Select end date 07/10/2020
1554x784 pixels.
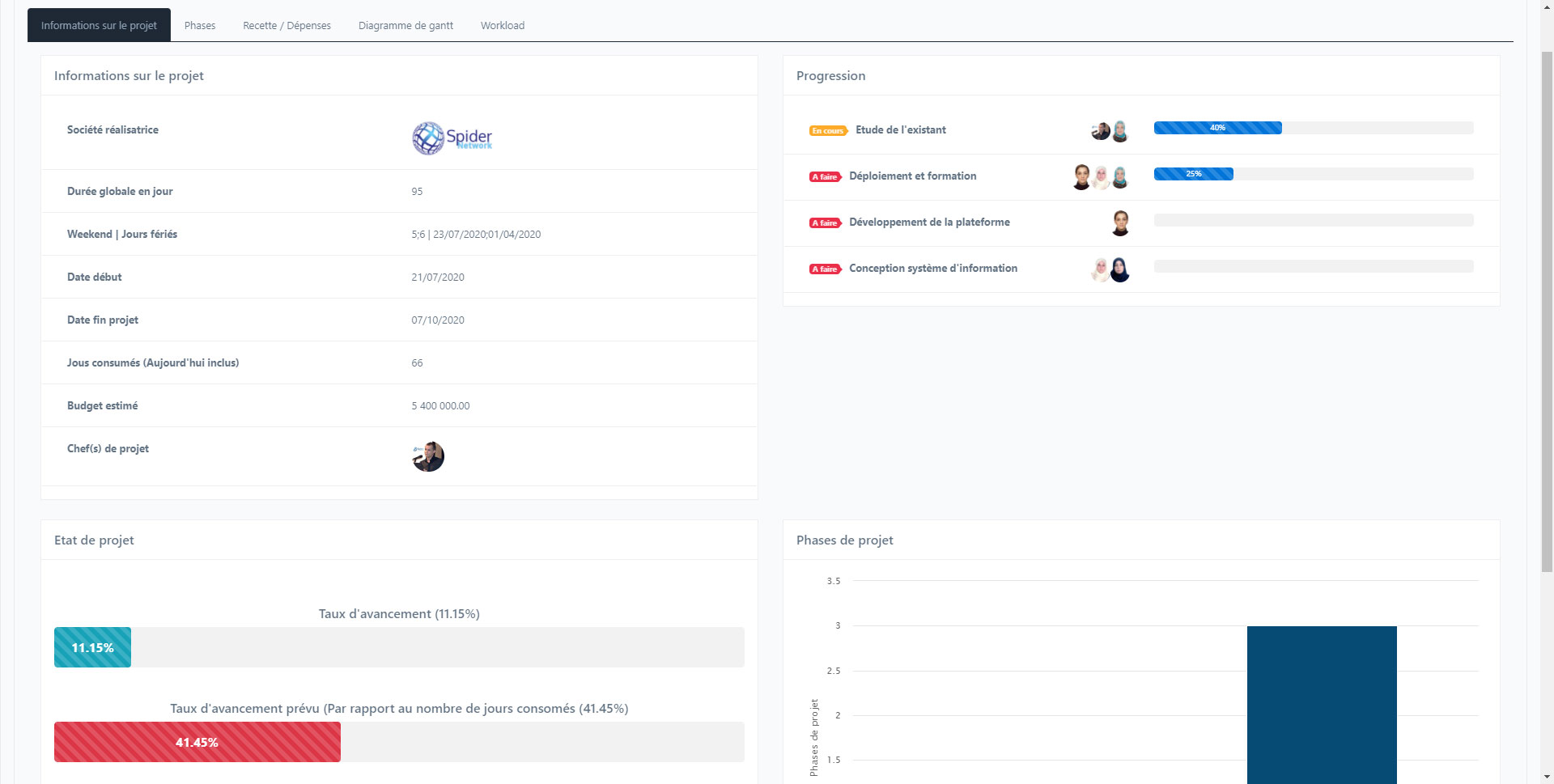click(438, 320)
